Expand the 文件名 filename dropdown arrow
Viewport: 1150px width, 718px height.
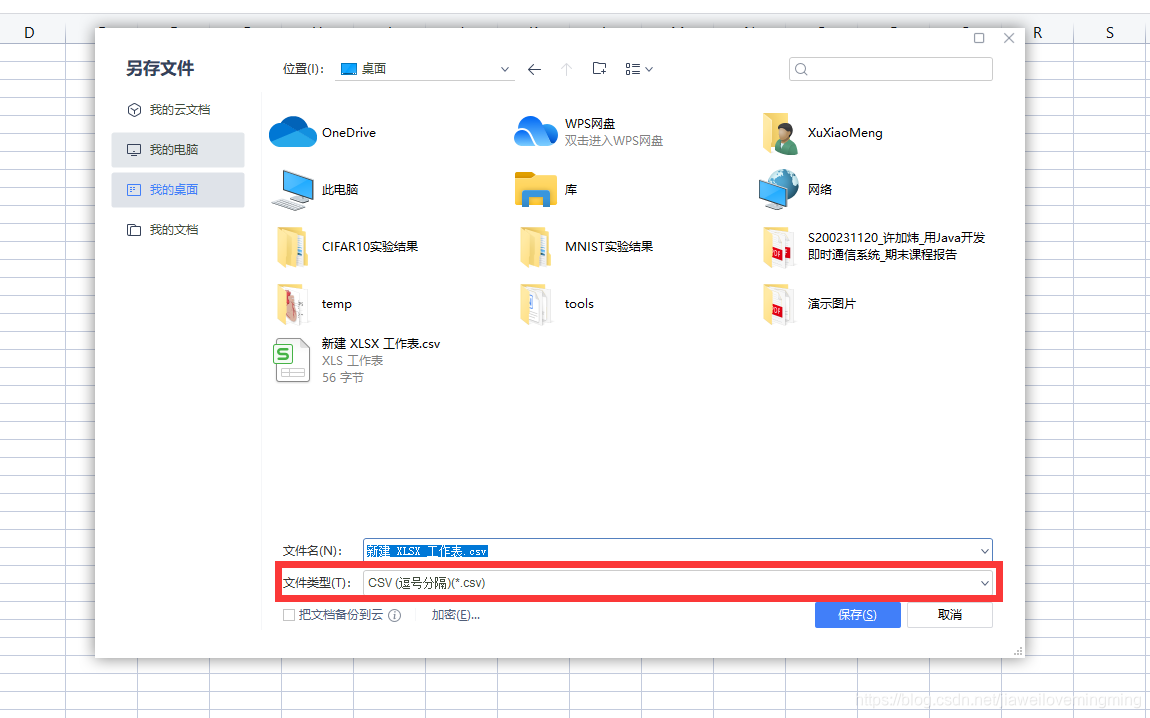pos(984,551)
